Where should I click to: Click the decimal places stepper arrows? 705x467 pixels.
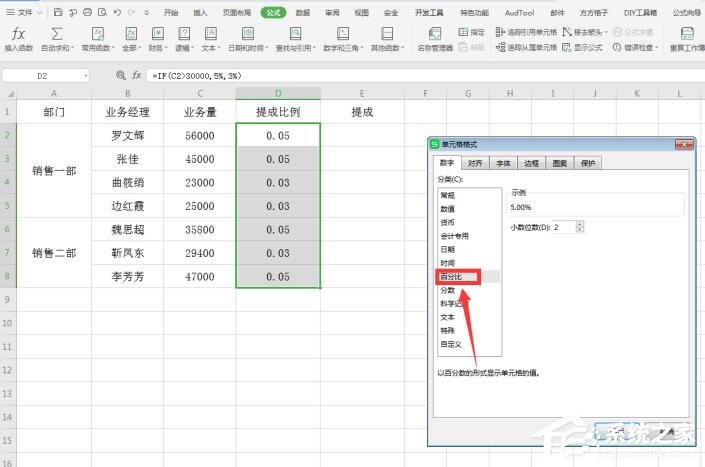579,227
